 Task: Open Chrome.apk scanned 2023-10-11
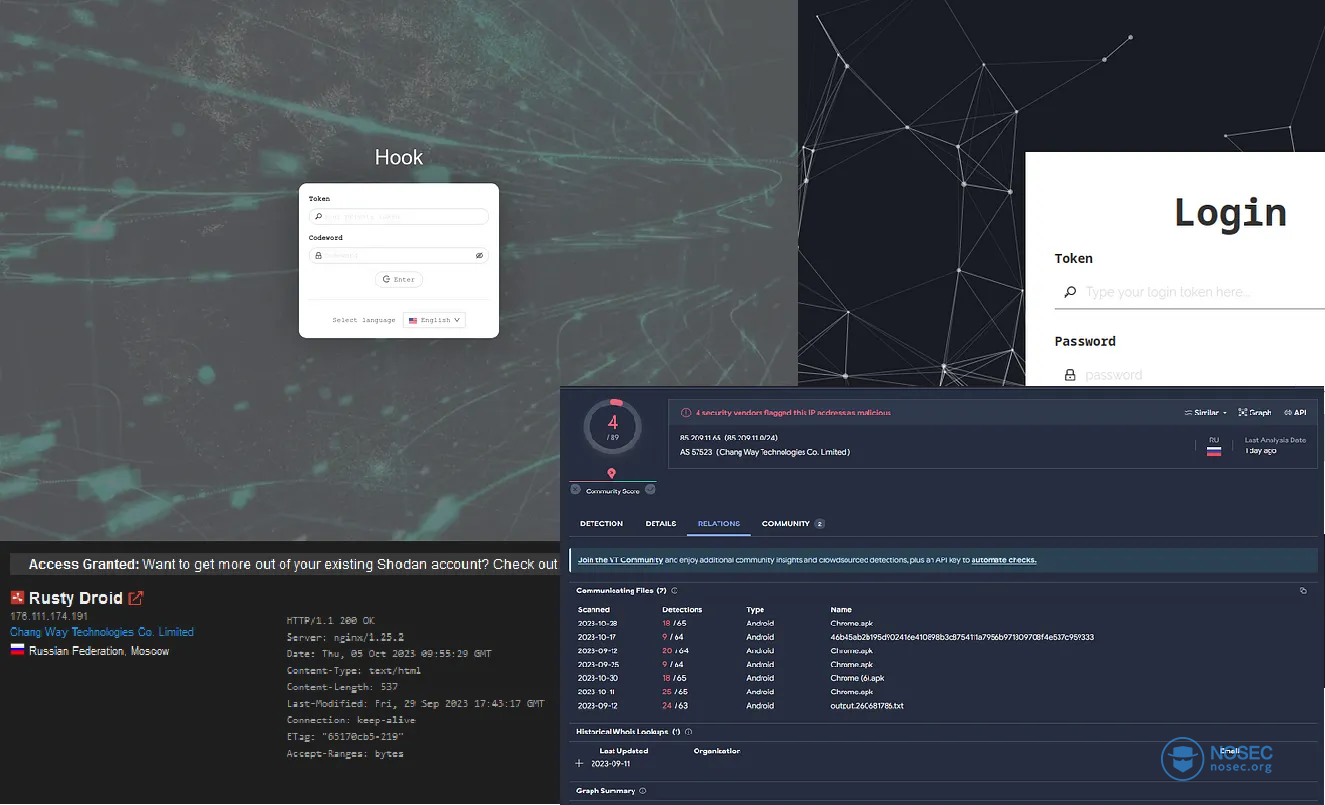[x=852, y=691]
